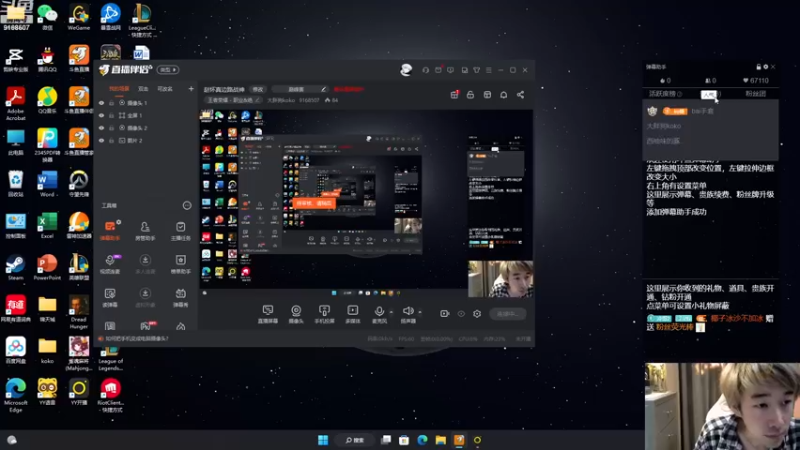
Task: Open the taskbar search box
Action: coord(355,440)
